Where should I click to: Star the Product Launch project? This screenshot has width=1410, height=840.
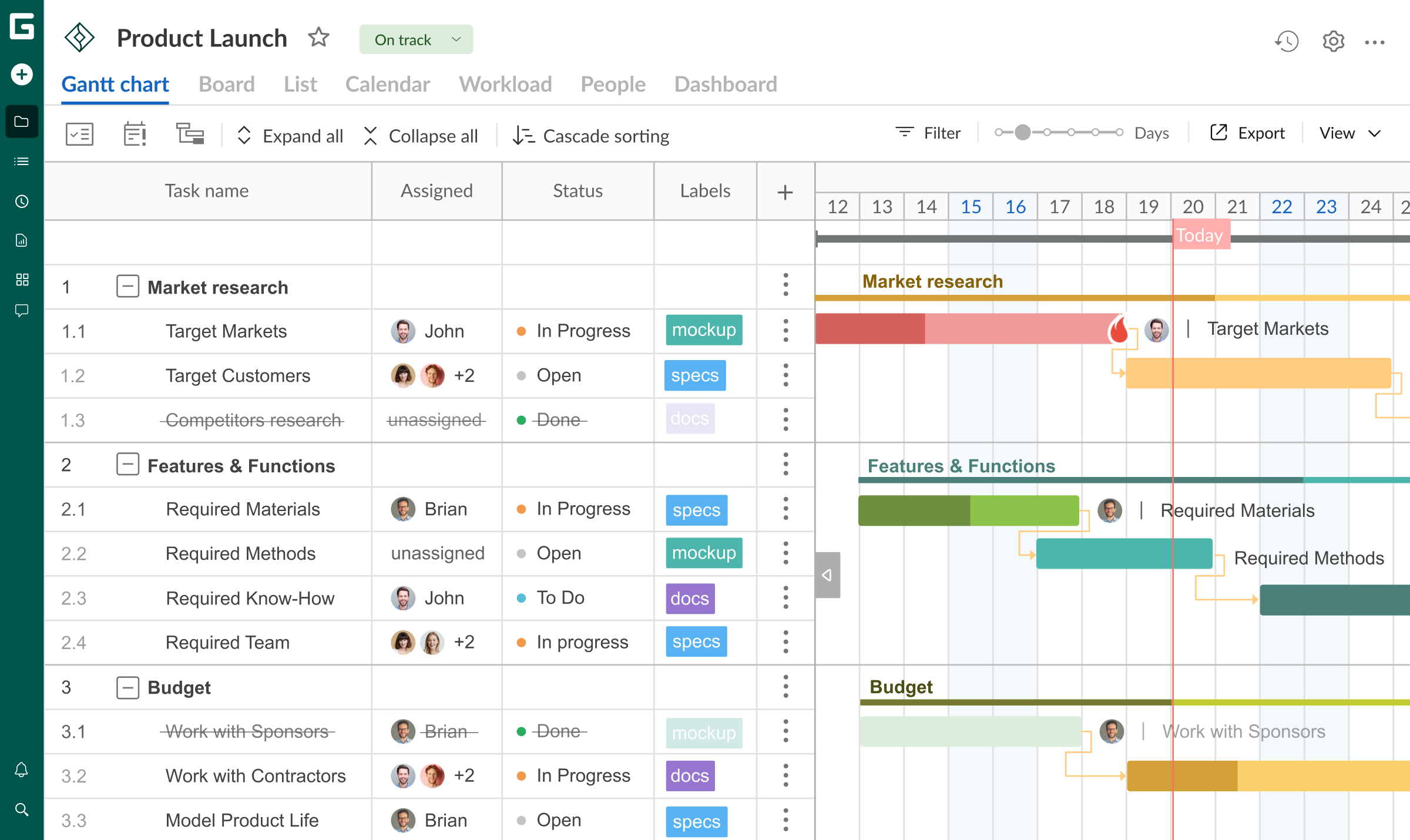(318, 38)
